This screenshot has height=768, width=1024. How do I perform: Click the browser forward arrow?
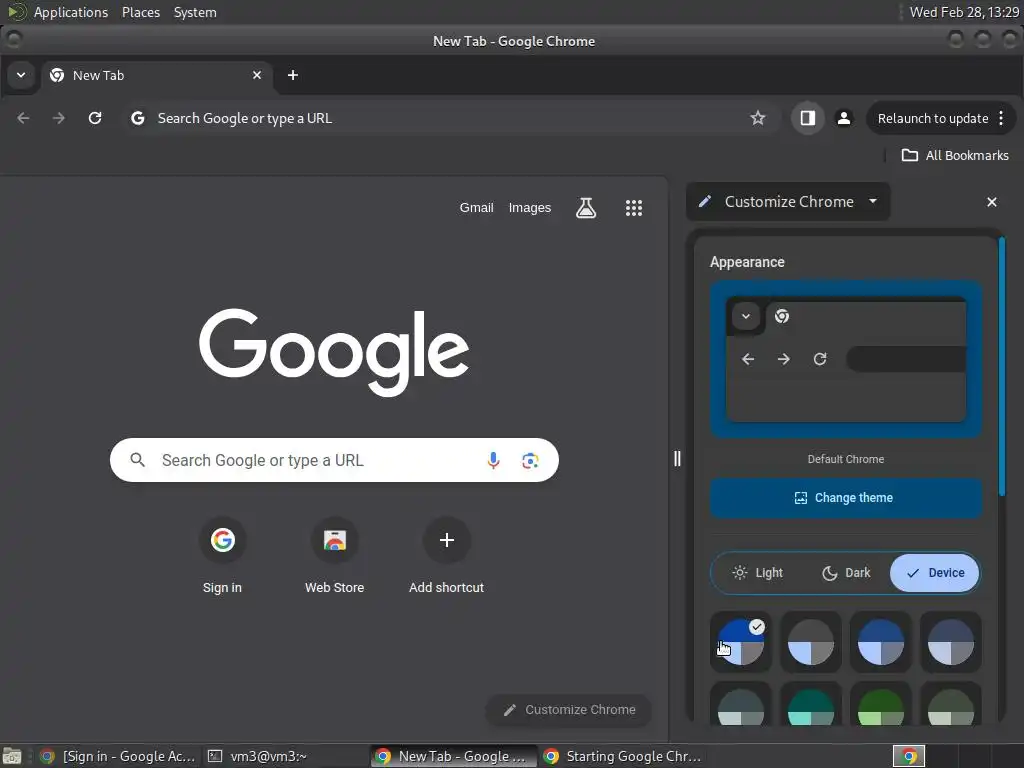(x=59, y=118)
